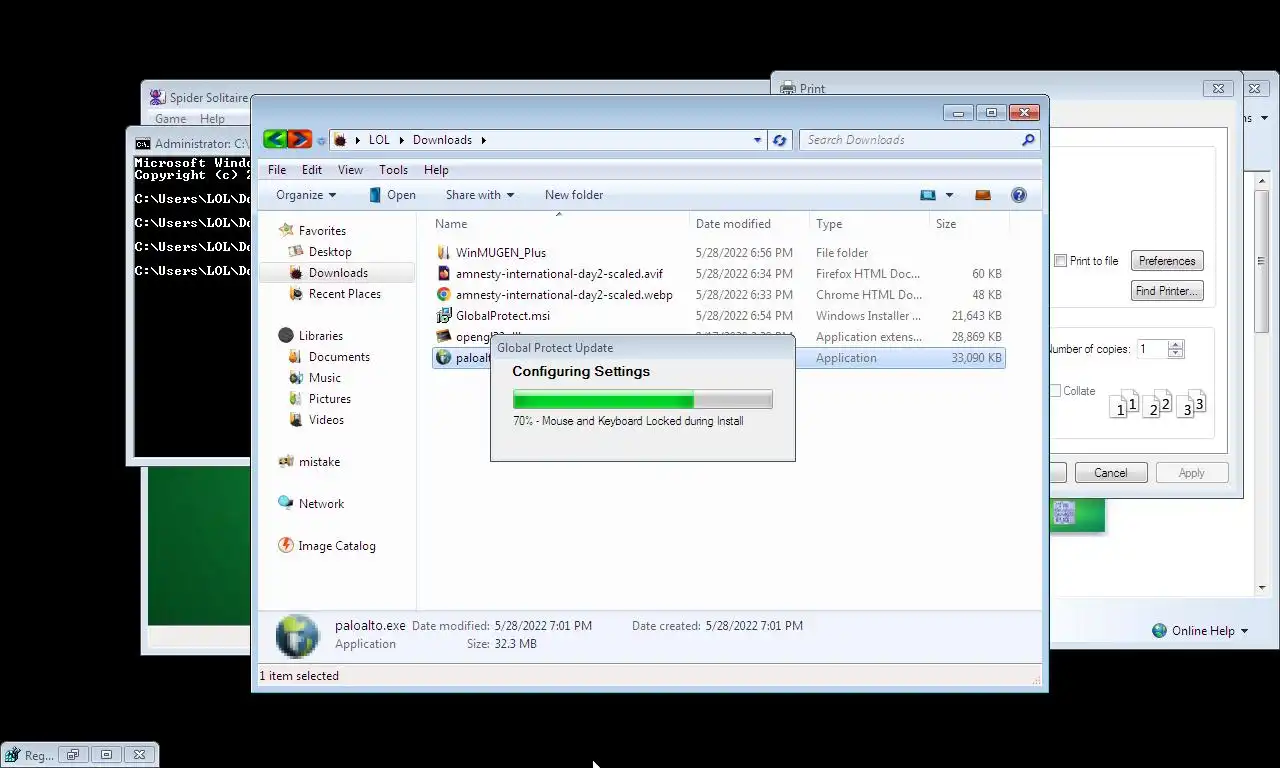Open the File menu in Explorer

pos(277,170)
